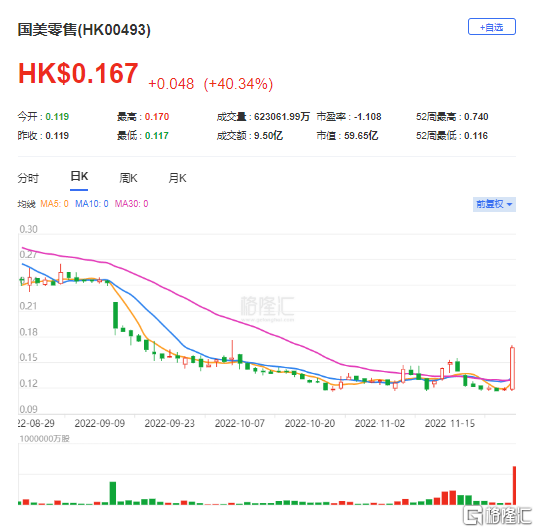Click the 52周最高 0.740 value
The image size is (538, 532).
point(452,117)
